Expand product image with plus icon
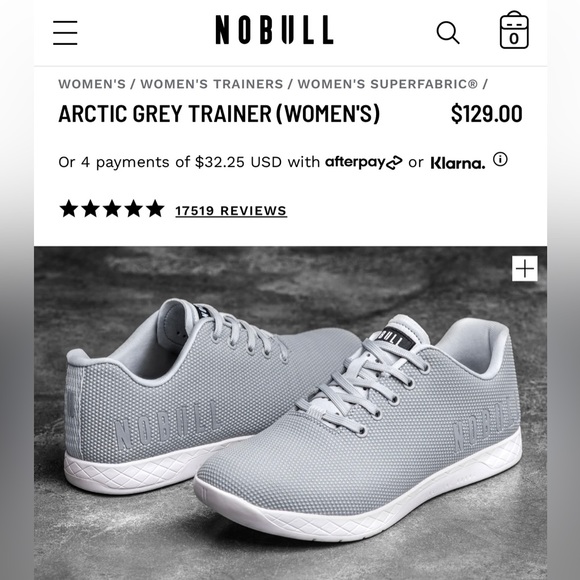 [x=525, y=268]
